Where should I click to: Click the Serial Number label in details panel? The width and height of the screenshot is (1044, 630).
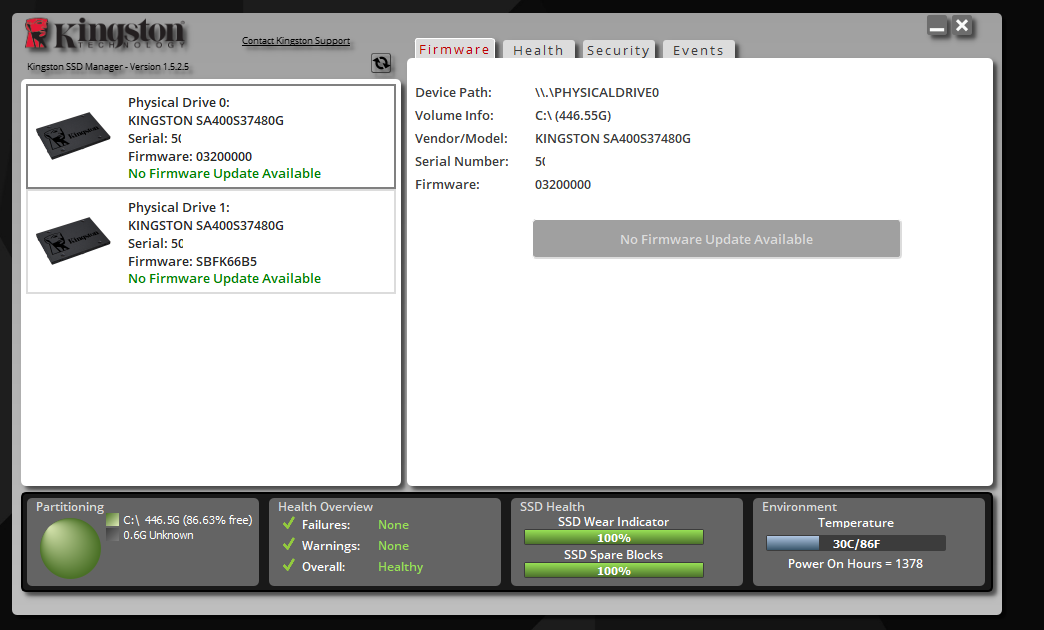461,162
